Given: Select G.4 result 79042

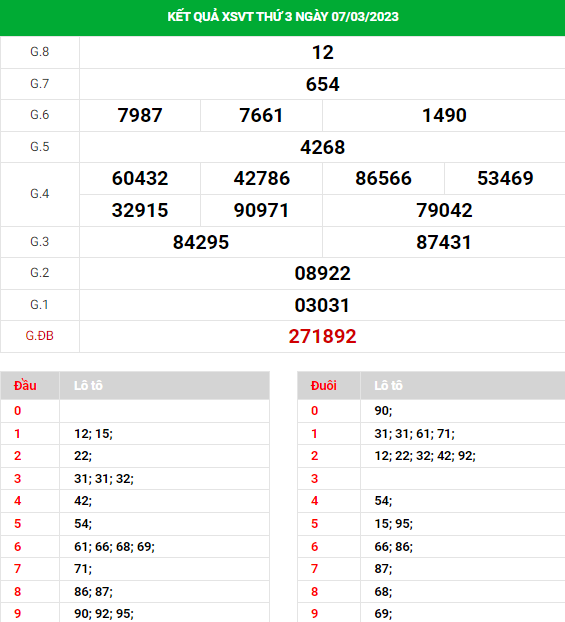Looking at the screenshot, I should (444, 210).
